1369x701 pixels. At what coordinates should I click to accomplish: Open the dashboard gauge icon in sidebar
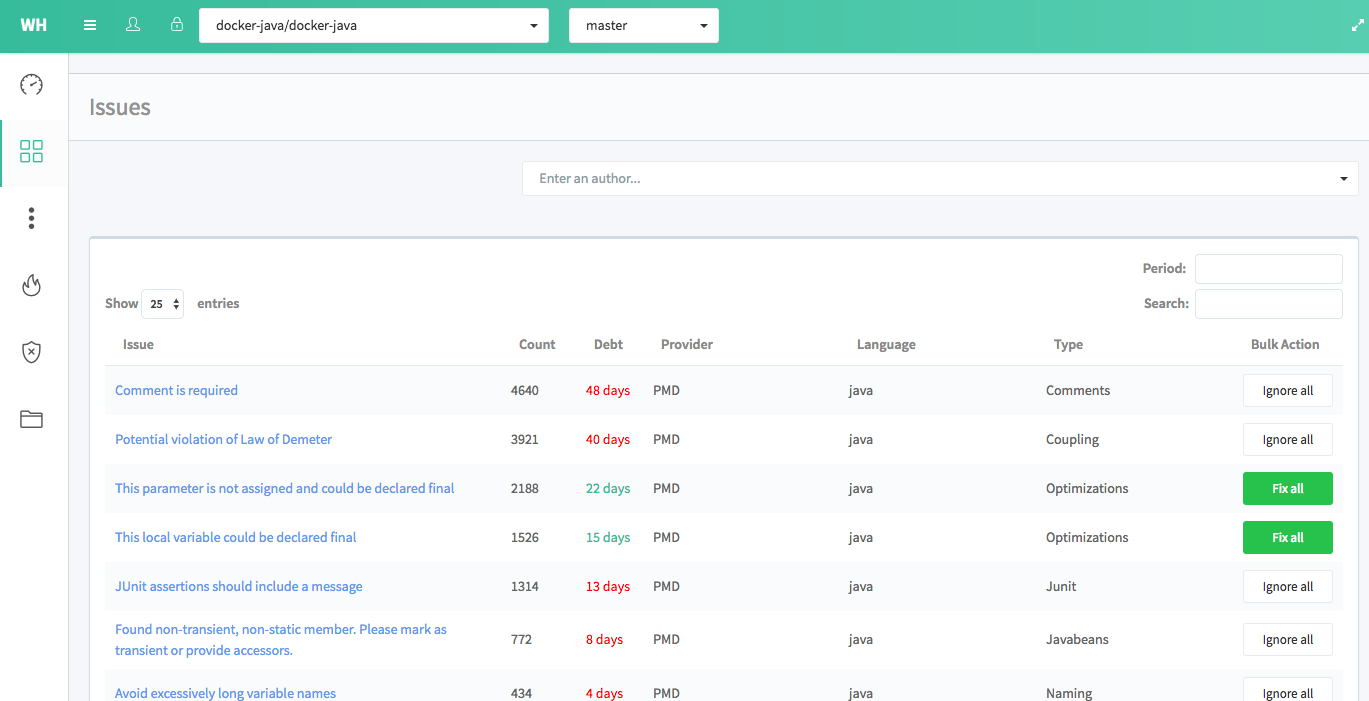coord(32,85)
